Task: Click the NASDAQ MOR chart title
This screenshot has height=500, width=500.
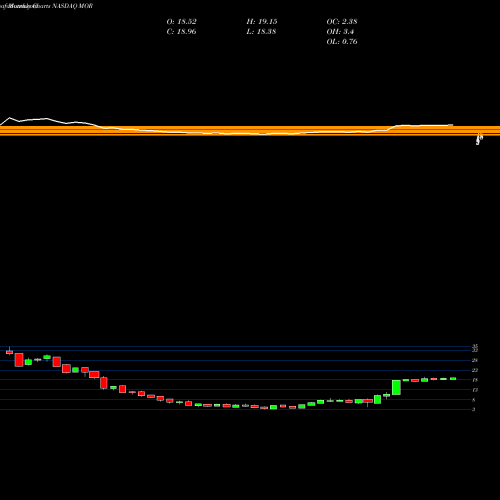Action: click(73, 6)
